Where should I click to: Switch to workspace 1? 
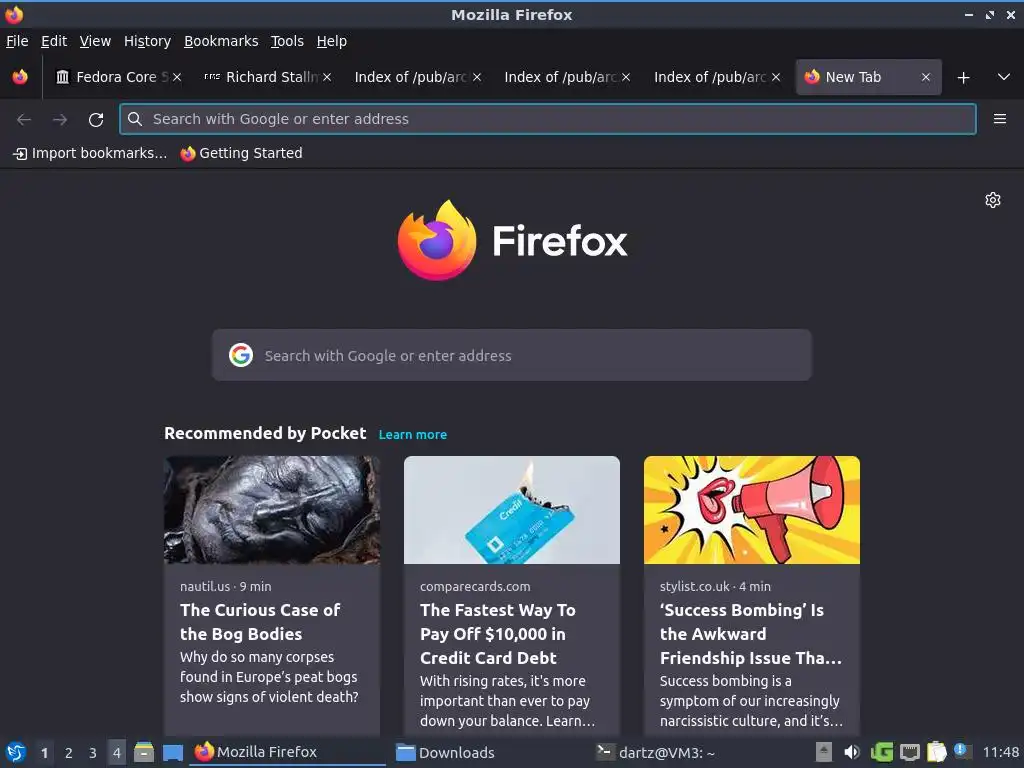coord(44,753)
